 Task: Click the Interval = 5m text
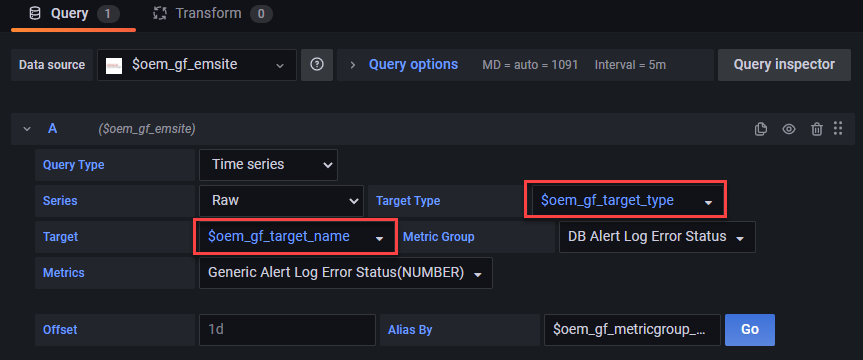[630, 65]
